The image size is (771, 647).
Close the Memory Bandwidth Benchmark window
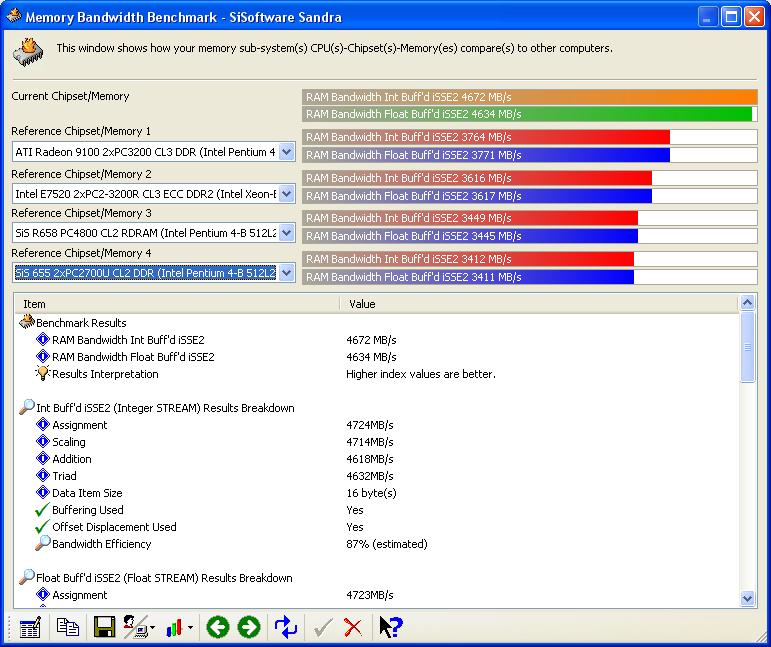[754, 17]
